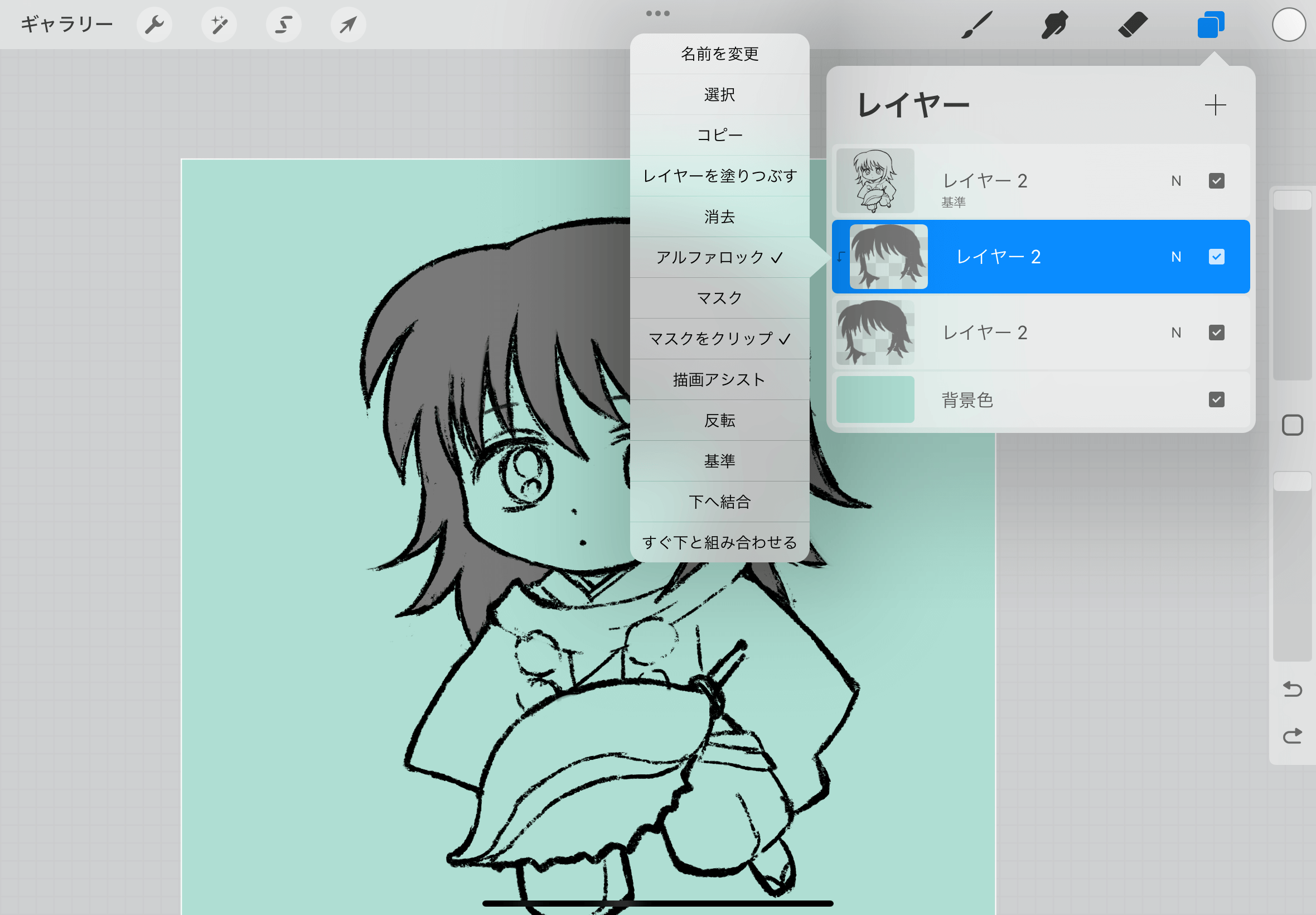Click undo arrow in sidebar
The width and height of the screenshot is (1316, 915).
click(x=1292, y=688)
